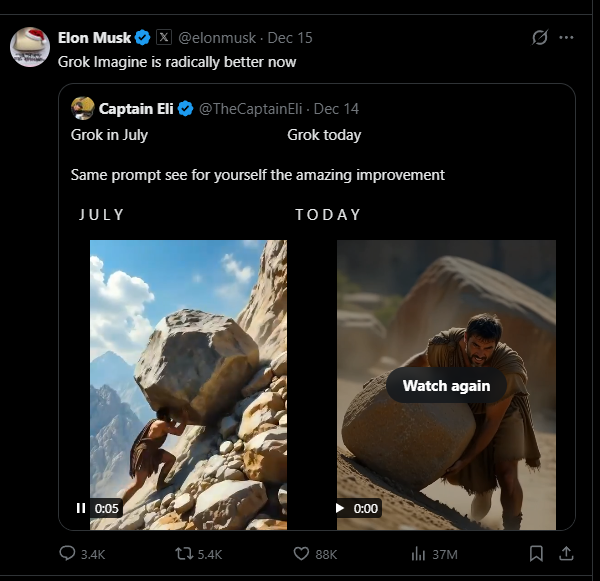The height and width of the screenshot is (581, 600).
Task: Open the Elon Musk display name link
Action: click(x=94, y=38)
